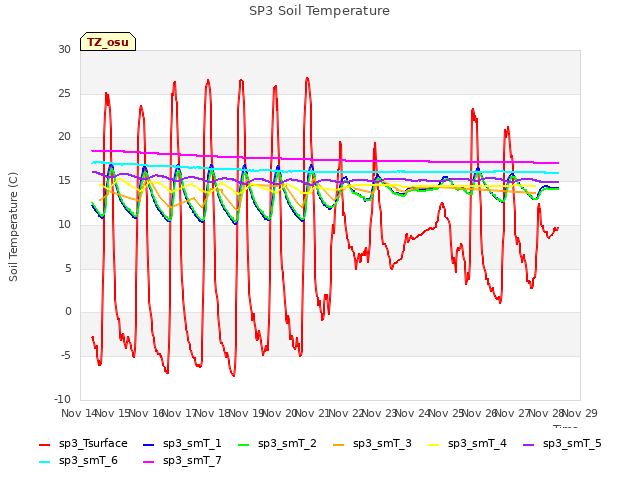Viewport: 640px width, 480px height.
Task: Toggle sp3_smT_2 legend entry
Action: click(x=277, y=444)
